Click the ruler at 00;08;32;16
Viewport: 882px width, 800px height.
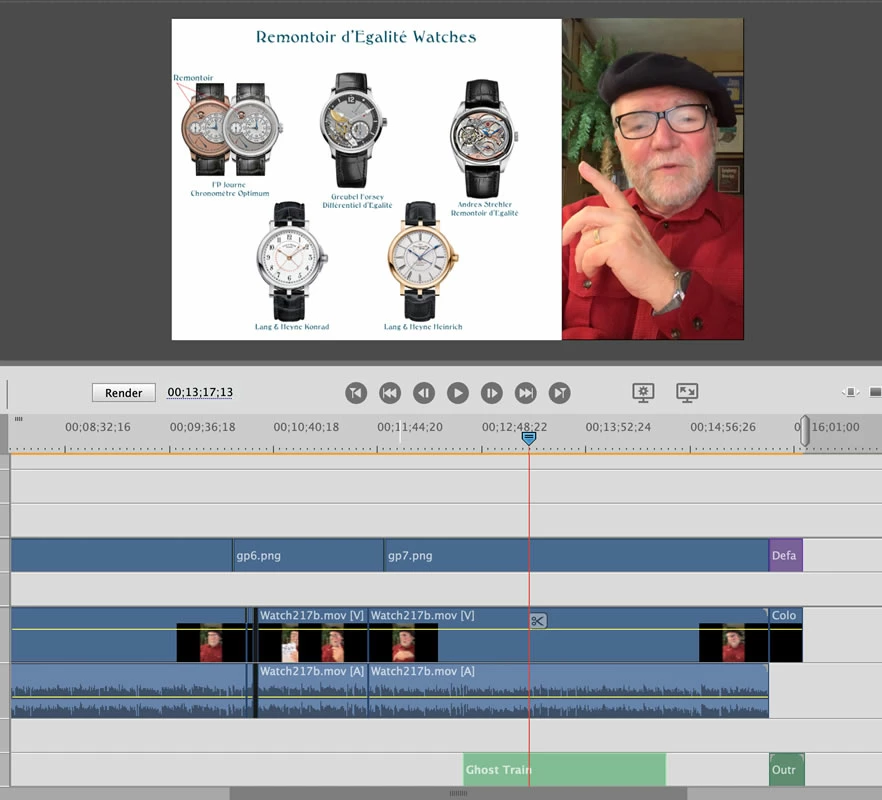point(98,427)
